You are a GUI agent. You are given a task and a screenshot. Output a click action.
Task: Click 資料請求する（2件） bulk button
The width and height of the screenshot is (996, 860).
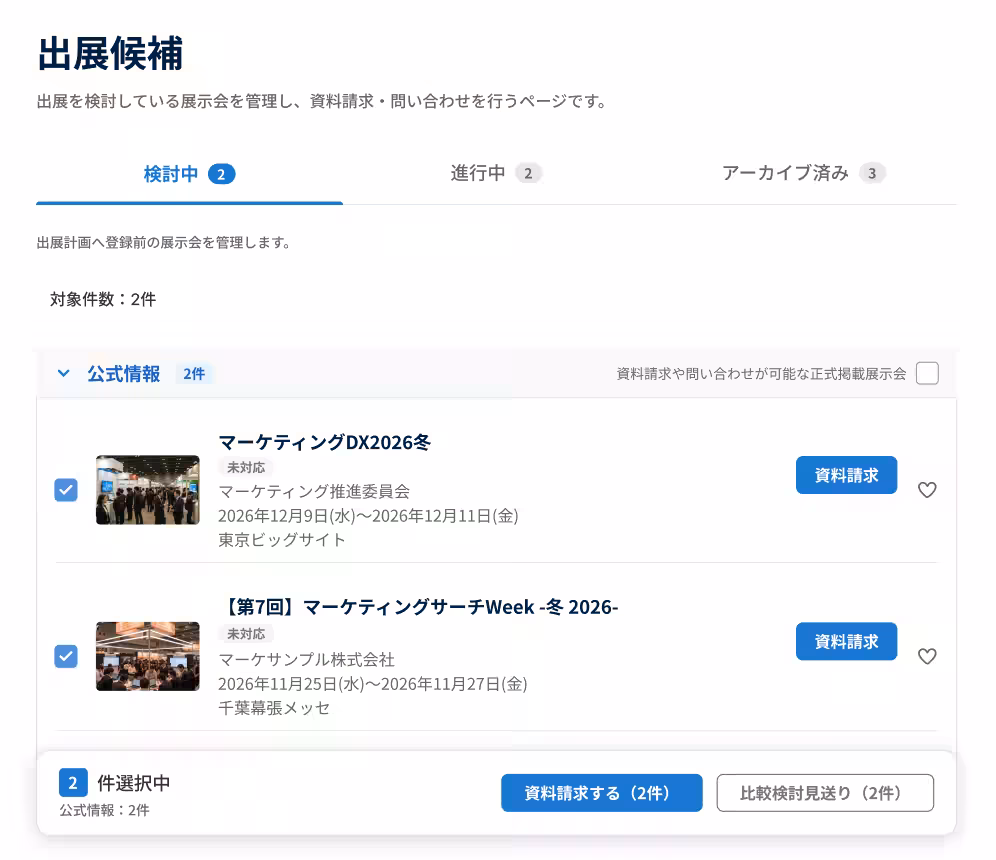[602, 793]
